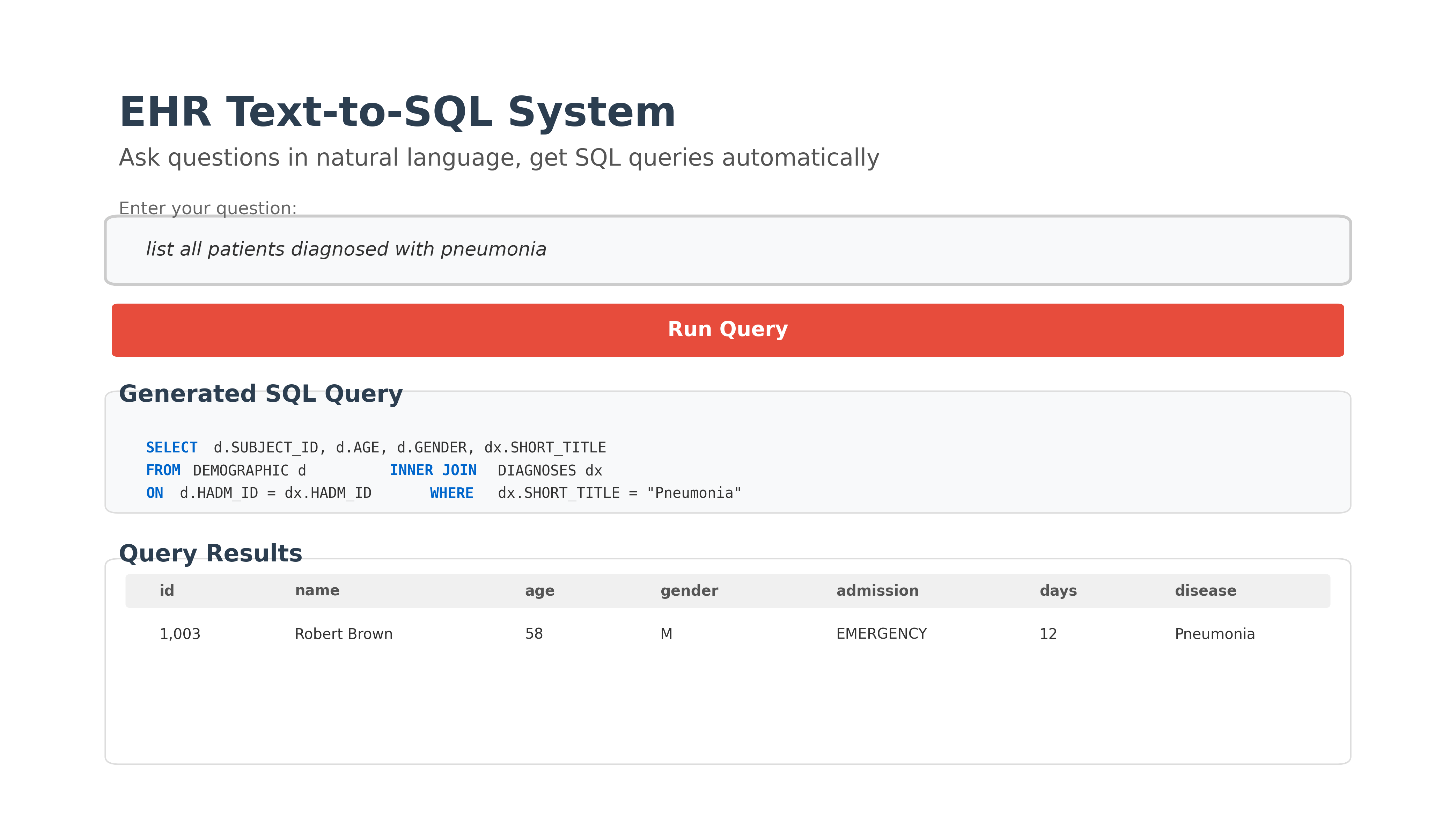Click the EMERGENCY admission value

[x=881, y=633]
